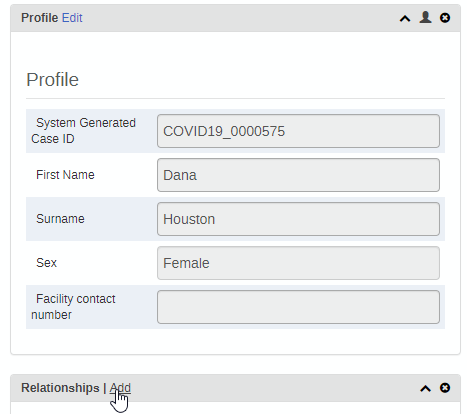Click the Sex field showing Female
The width and height of the screenshot is (467, 414).
pos(298,263)
